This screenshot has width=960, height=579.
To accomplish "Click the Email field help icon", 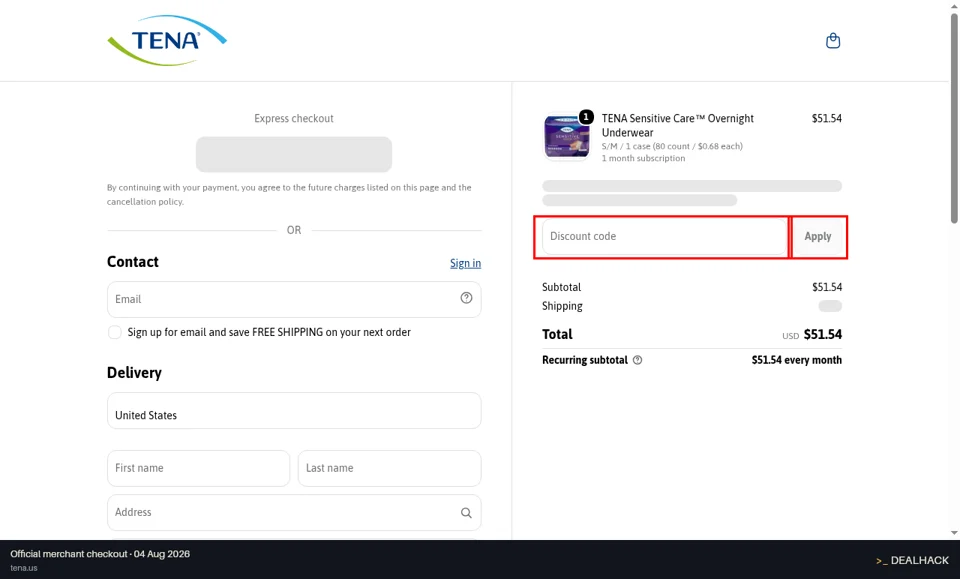I will 466,298.
